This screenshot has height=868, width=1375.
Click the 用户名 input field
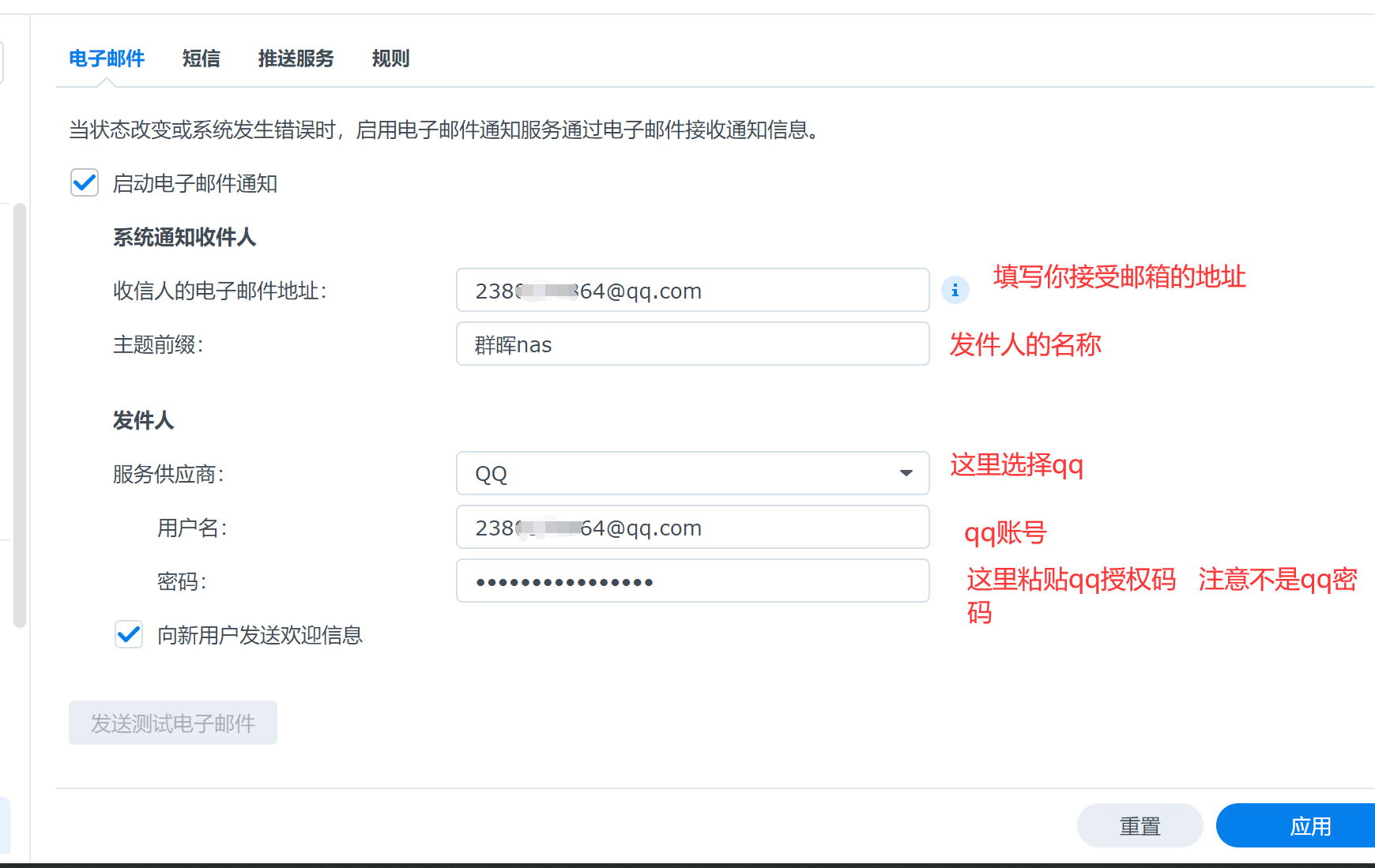692,527
